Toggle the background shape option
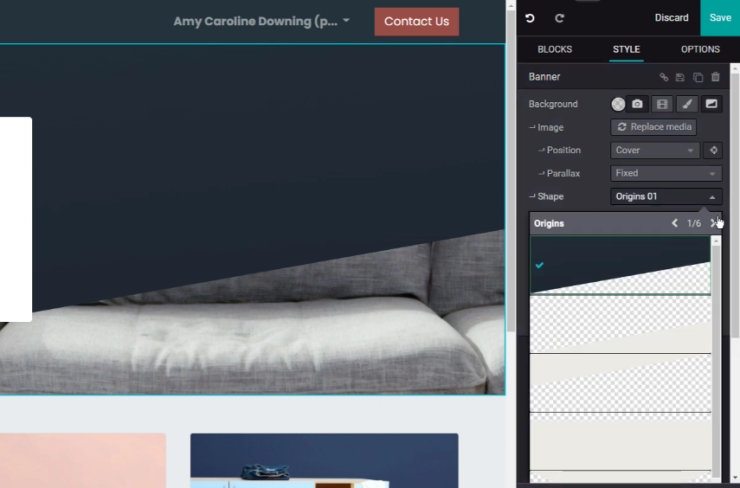Image resolution: width=740 pixels, height=488 pixels. [x=711, y=104]
